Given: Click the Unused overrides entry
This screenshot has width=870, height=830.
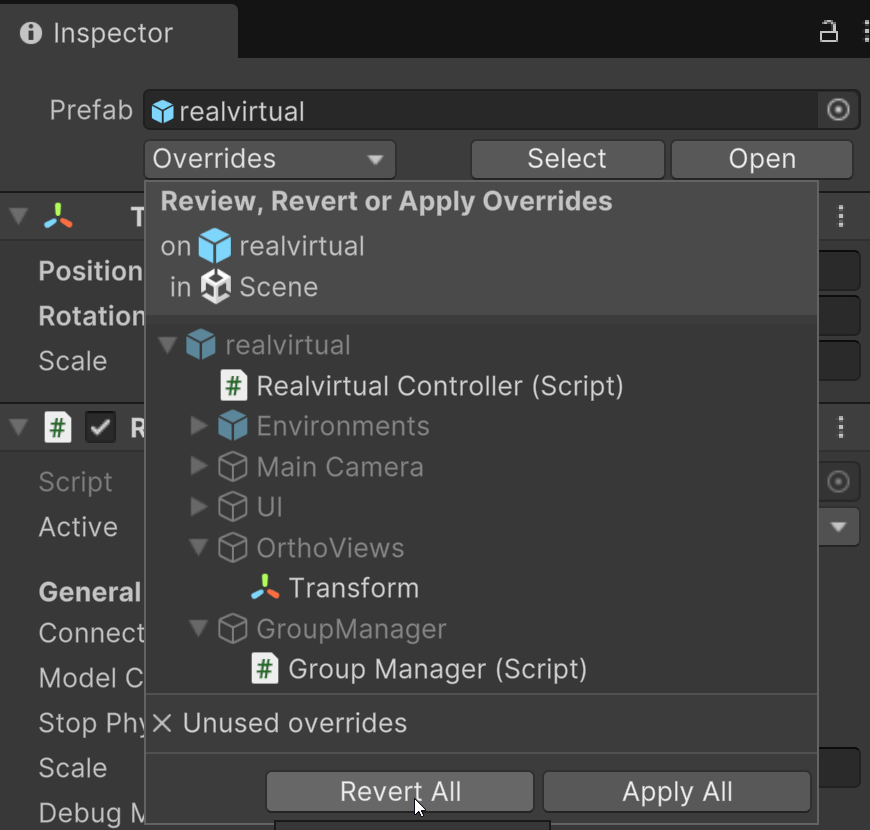Looking at the screenshot, I should tap(295, 723).
